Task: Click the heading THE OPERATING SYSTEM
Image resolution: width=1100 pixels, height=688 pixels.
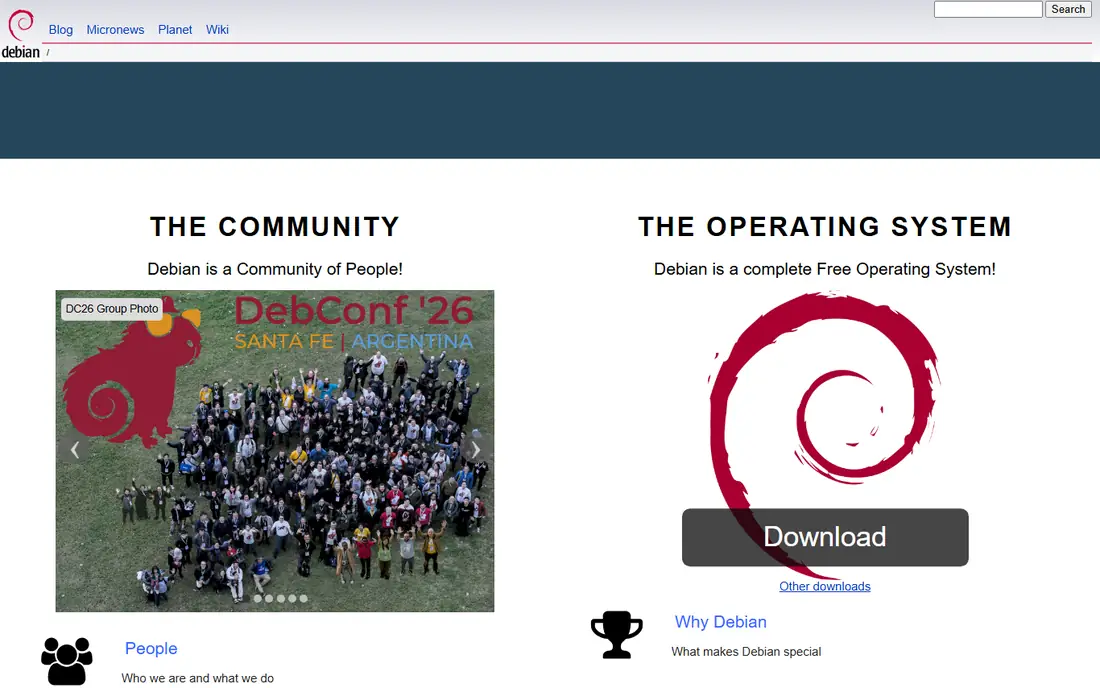Action: coord(825,227)
